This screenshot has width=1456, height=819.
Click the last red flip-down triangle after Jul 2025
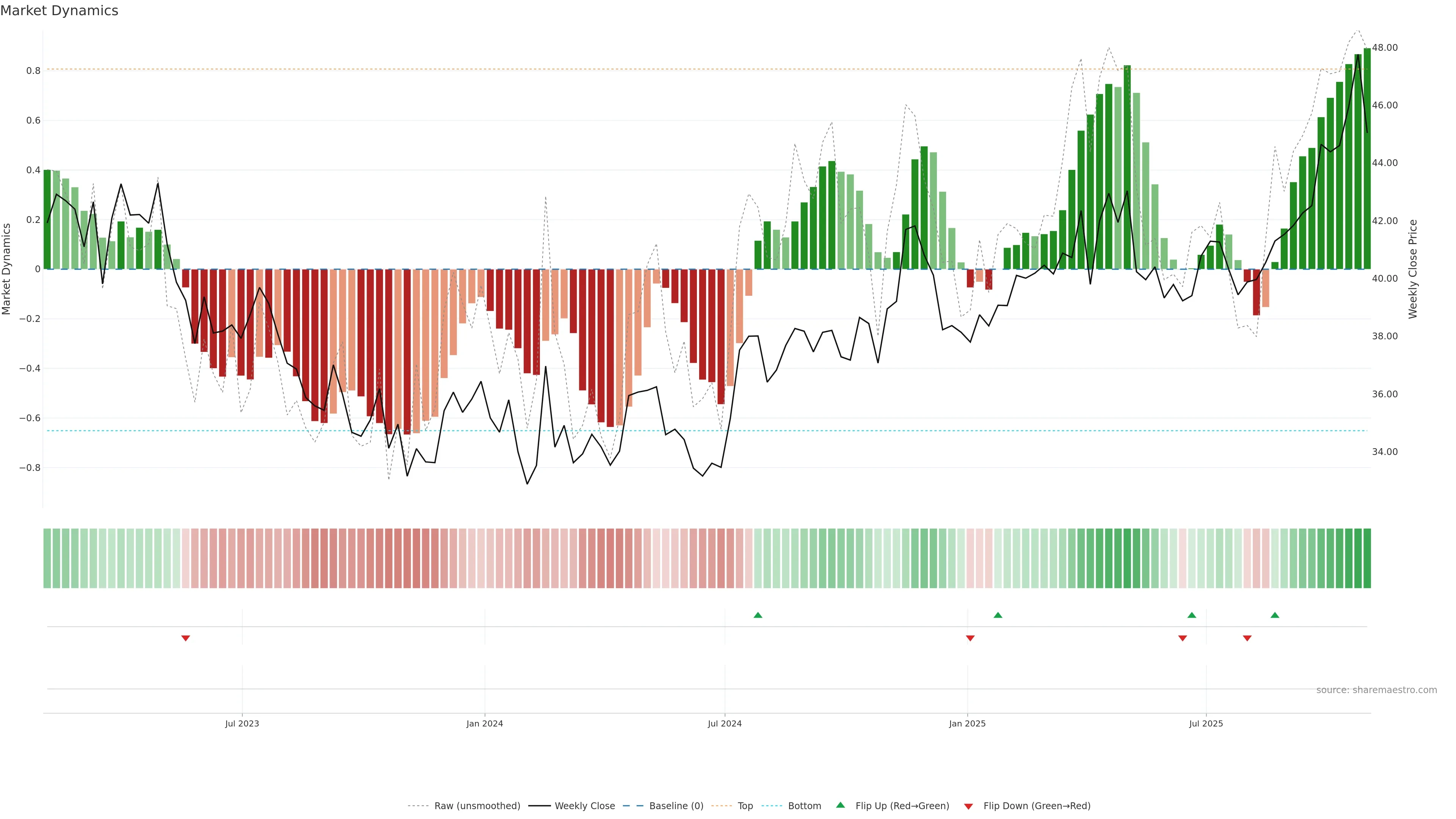[1247, 638]
